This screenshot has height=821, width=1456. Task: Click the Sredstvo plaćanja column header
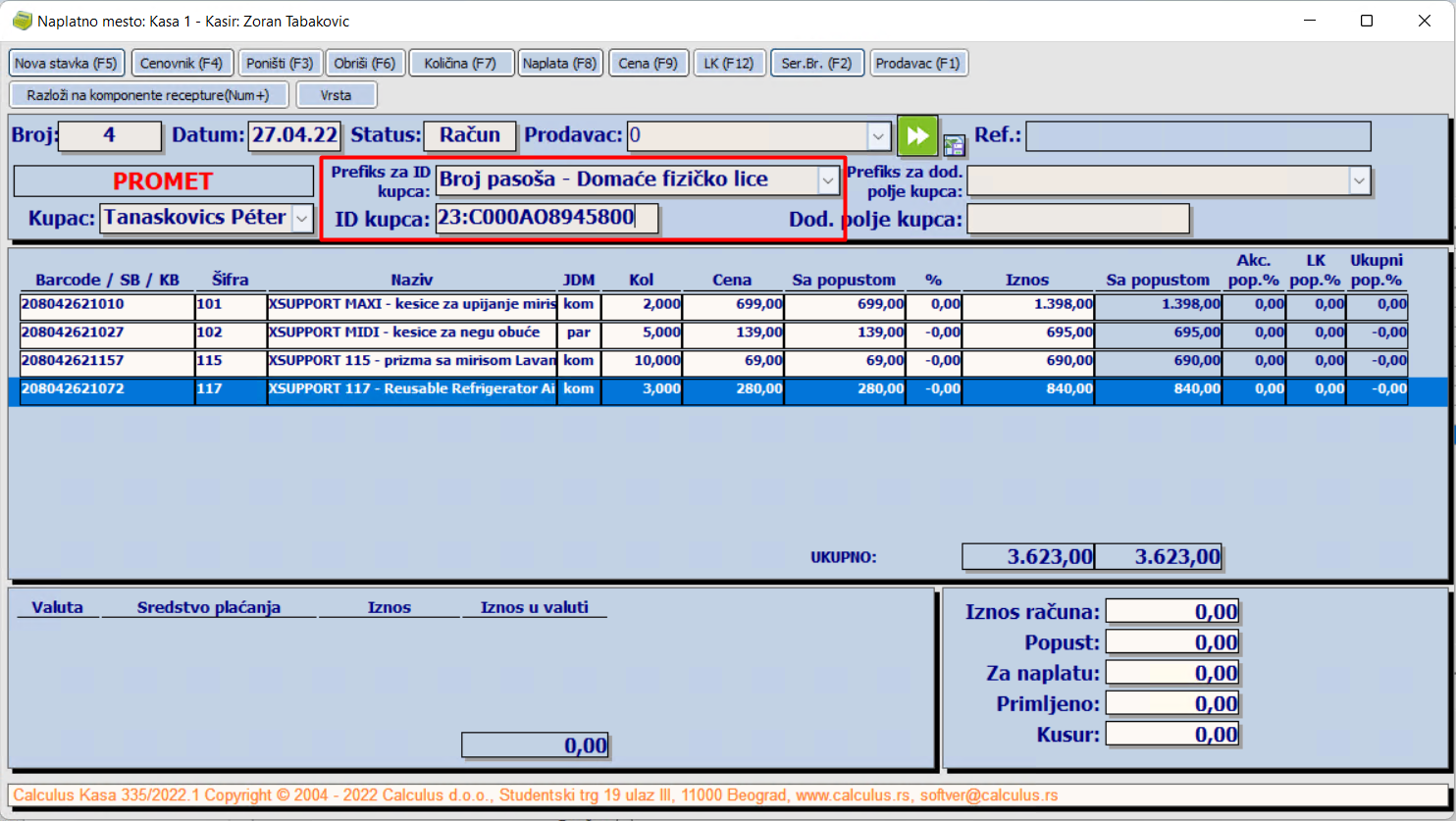(x=209, y=608)
